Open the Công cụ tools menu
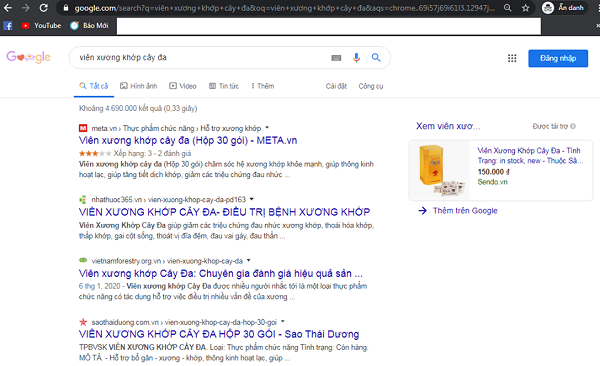Screen dimensions: 600x366 [371, 86]
